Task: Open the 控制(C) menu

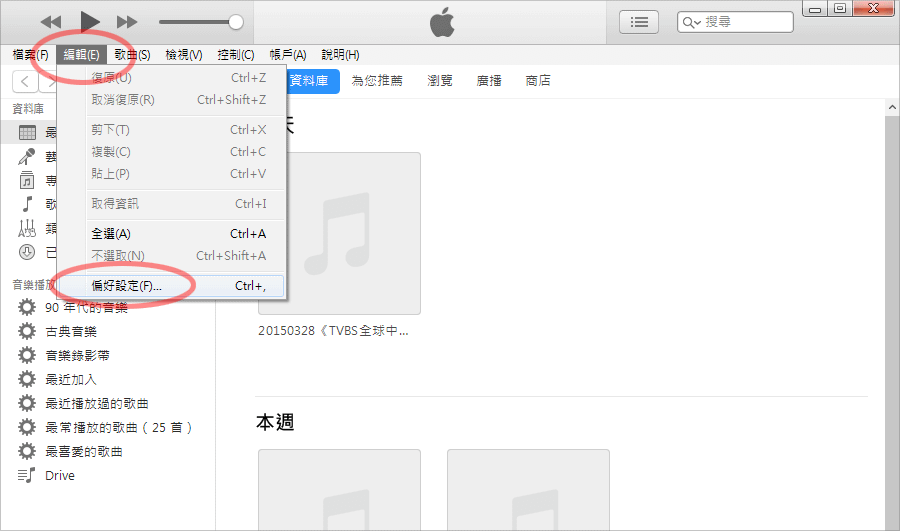Action: pyautogui.click(x=236, y=55)
